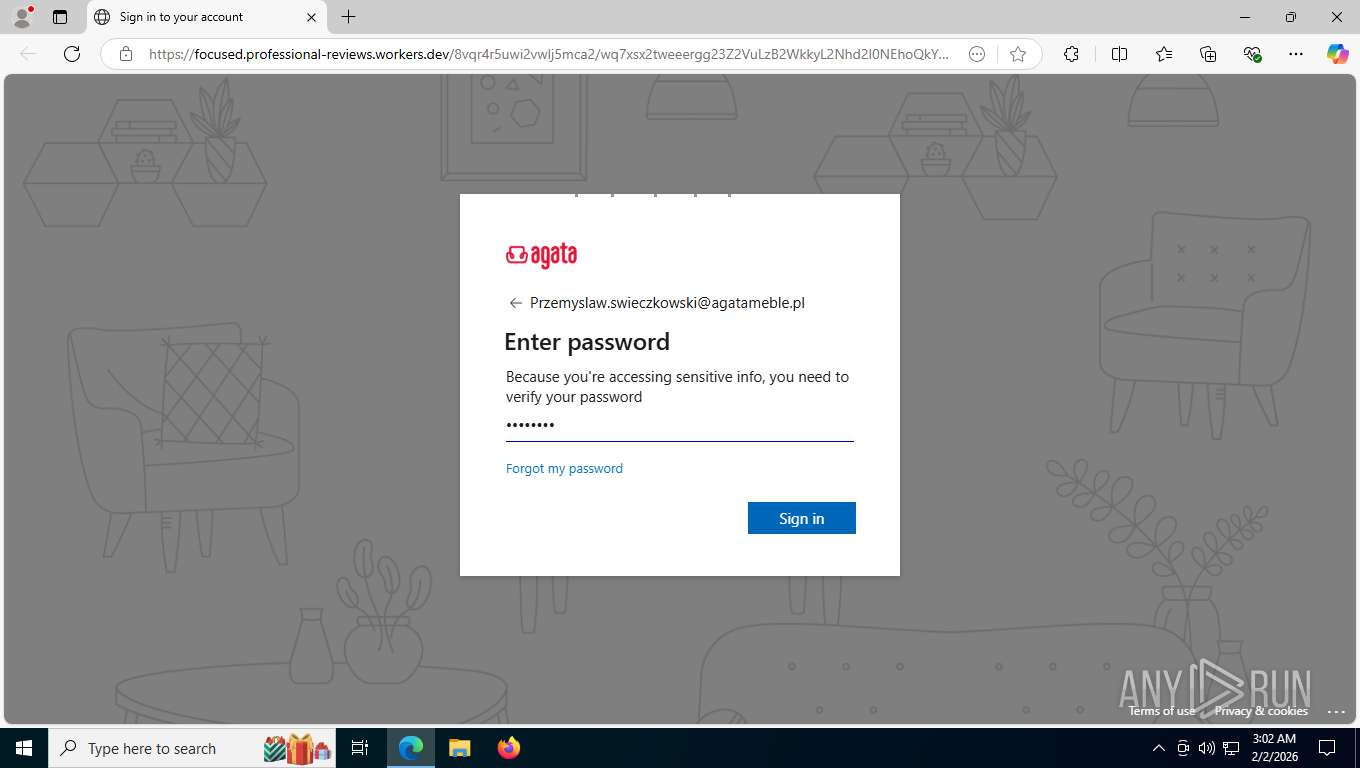The image size is (1360, 768).
Task: Click the blue Sign in button
Action: [x=802, y=518]
